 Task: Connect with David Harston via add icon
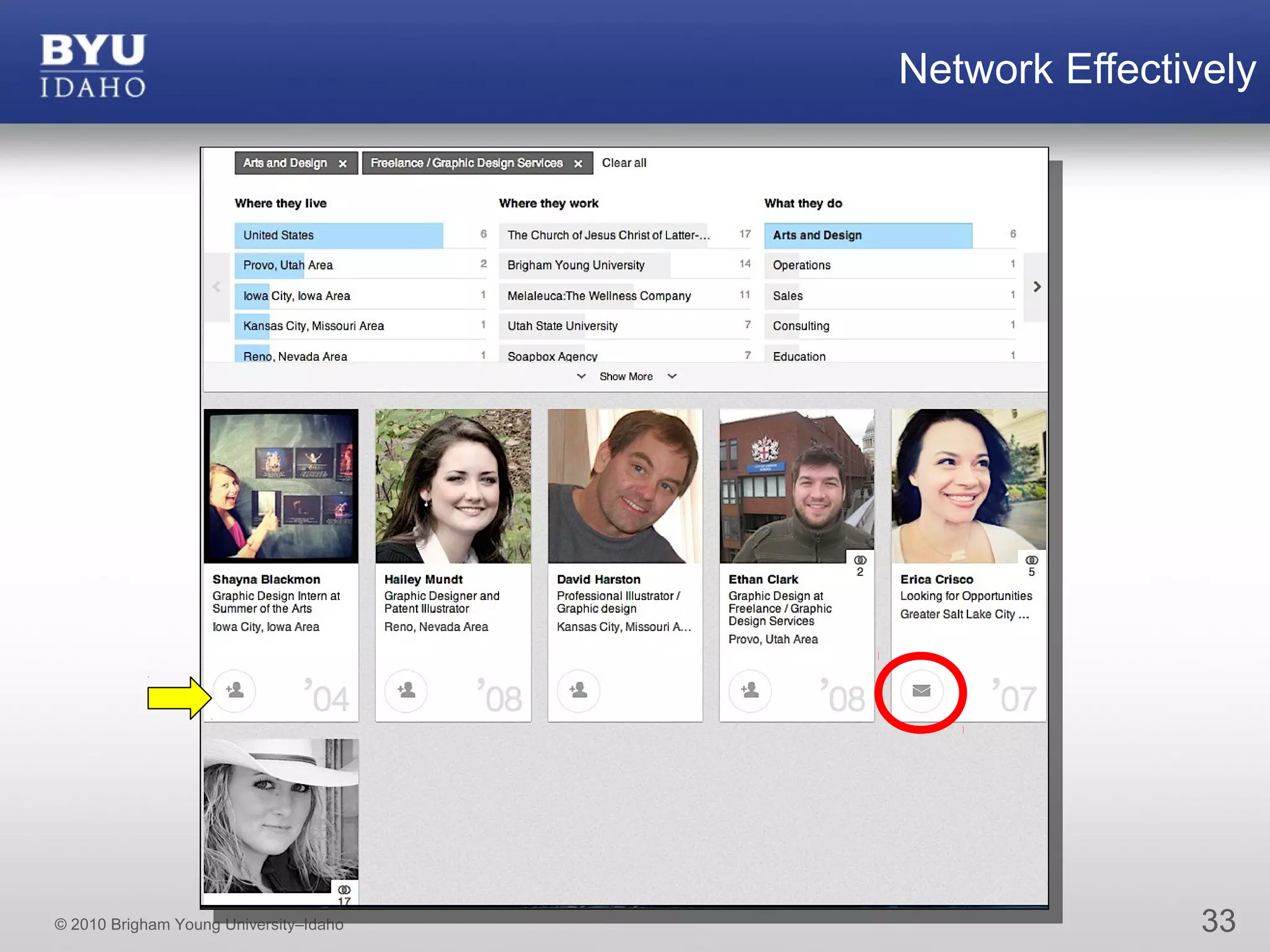tap(579, 690)
